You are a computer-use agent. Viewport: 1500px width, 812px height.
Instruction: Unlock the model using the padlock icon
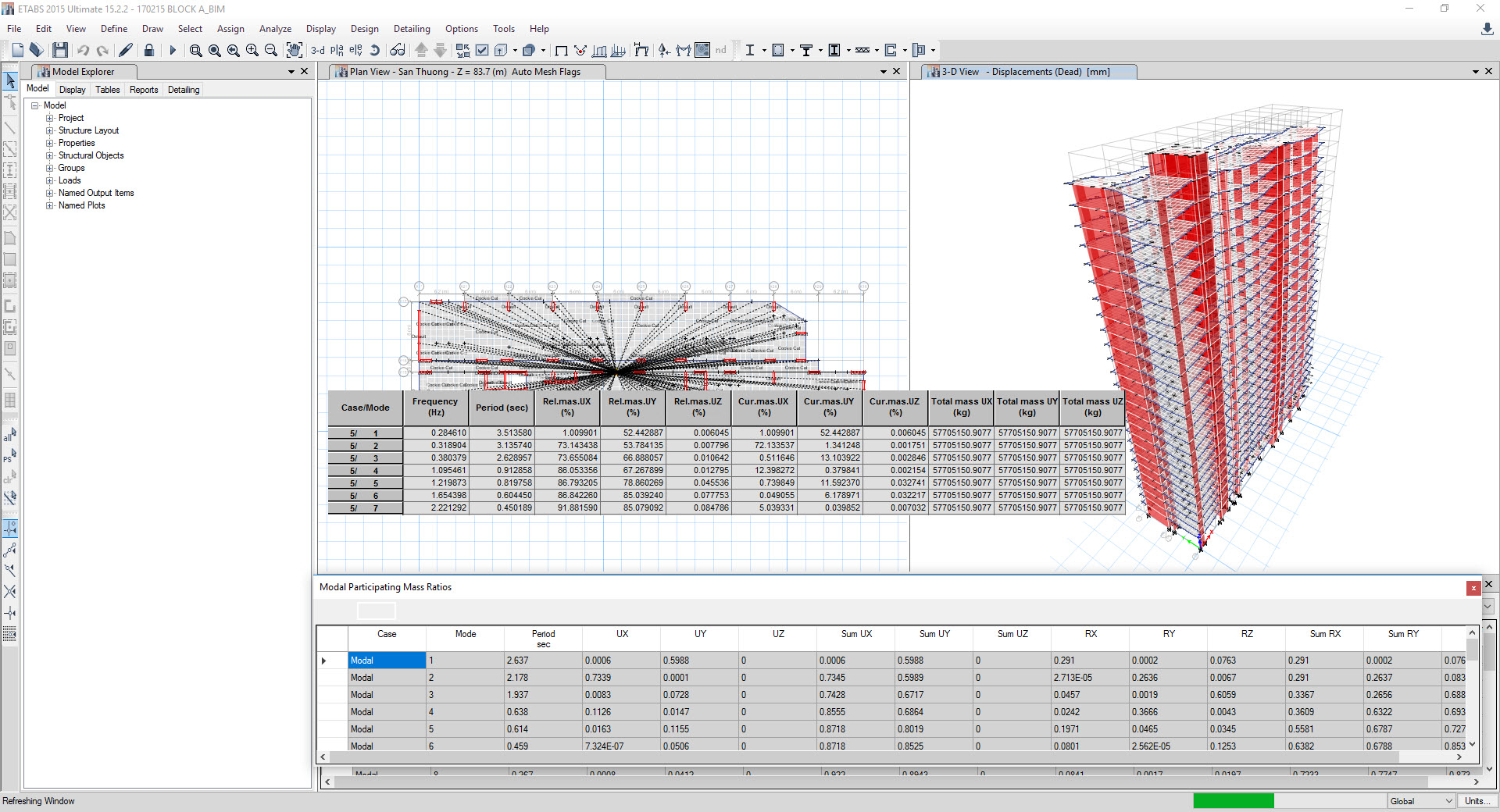pyautogui.click(x=149, y=50)
